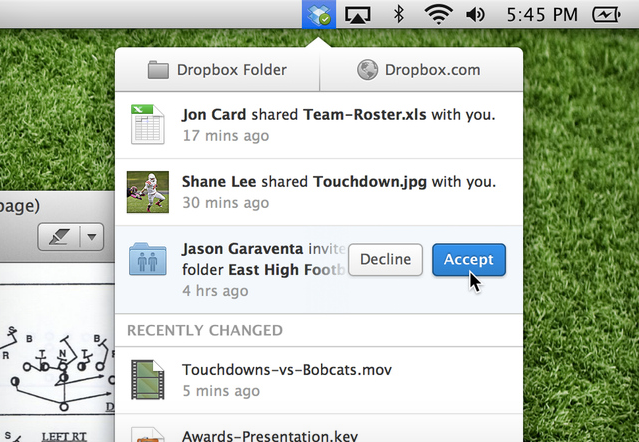Open the highlighter tool dropdown arrow

[x=93, y=237]
